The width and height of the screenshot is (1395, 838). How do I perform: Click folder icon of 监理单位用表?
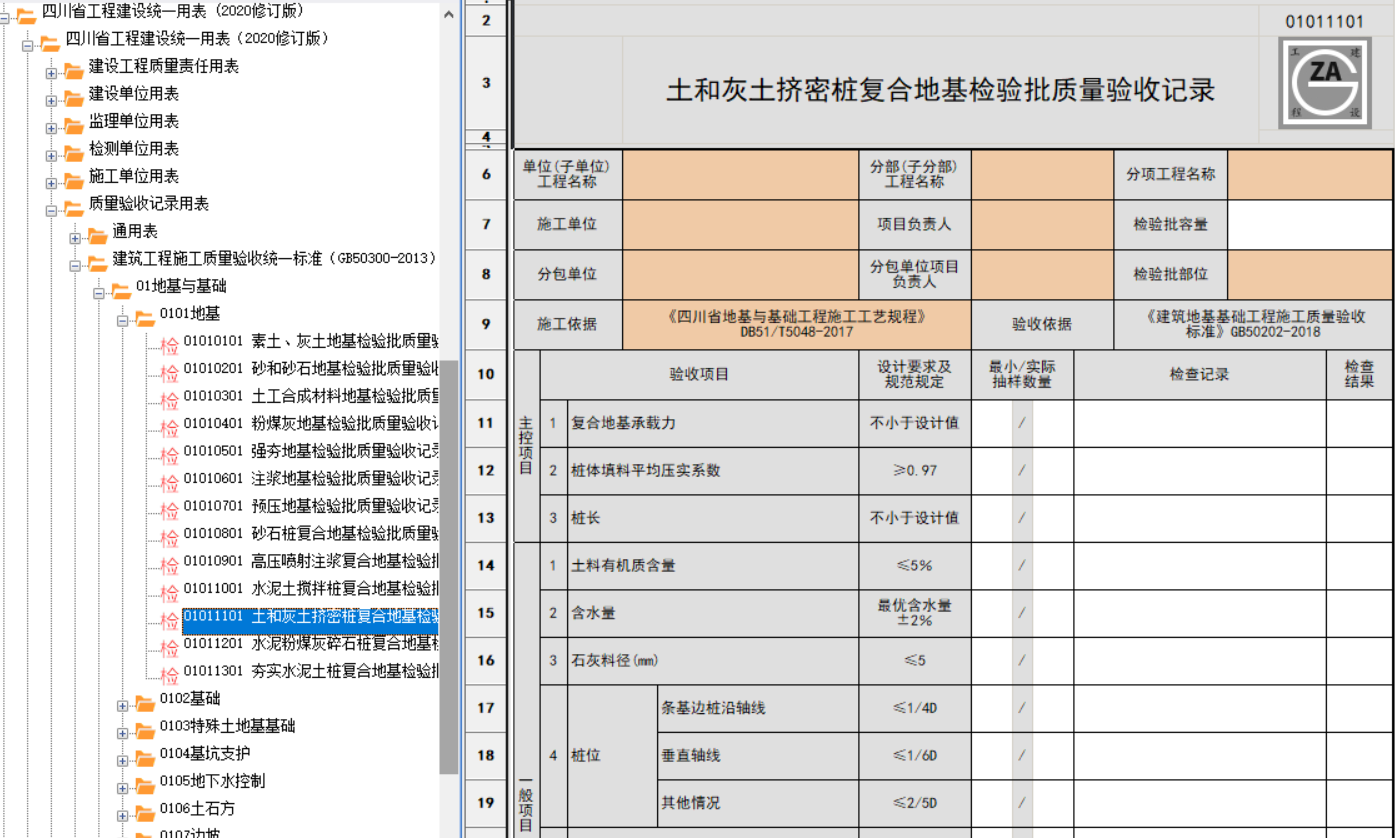74,124
